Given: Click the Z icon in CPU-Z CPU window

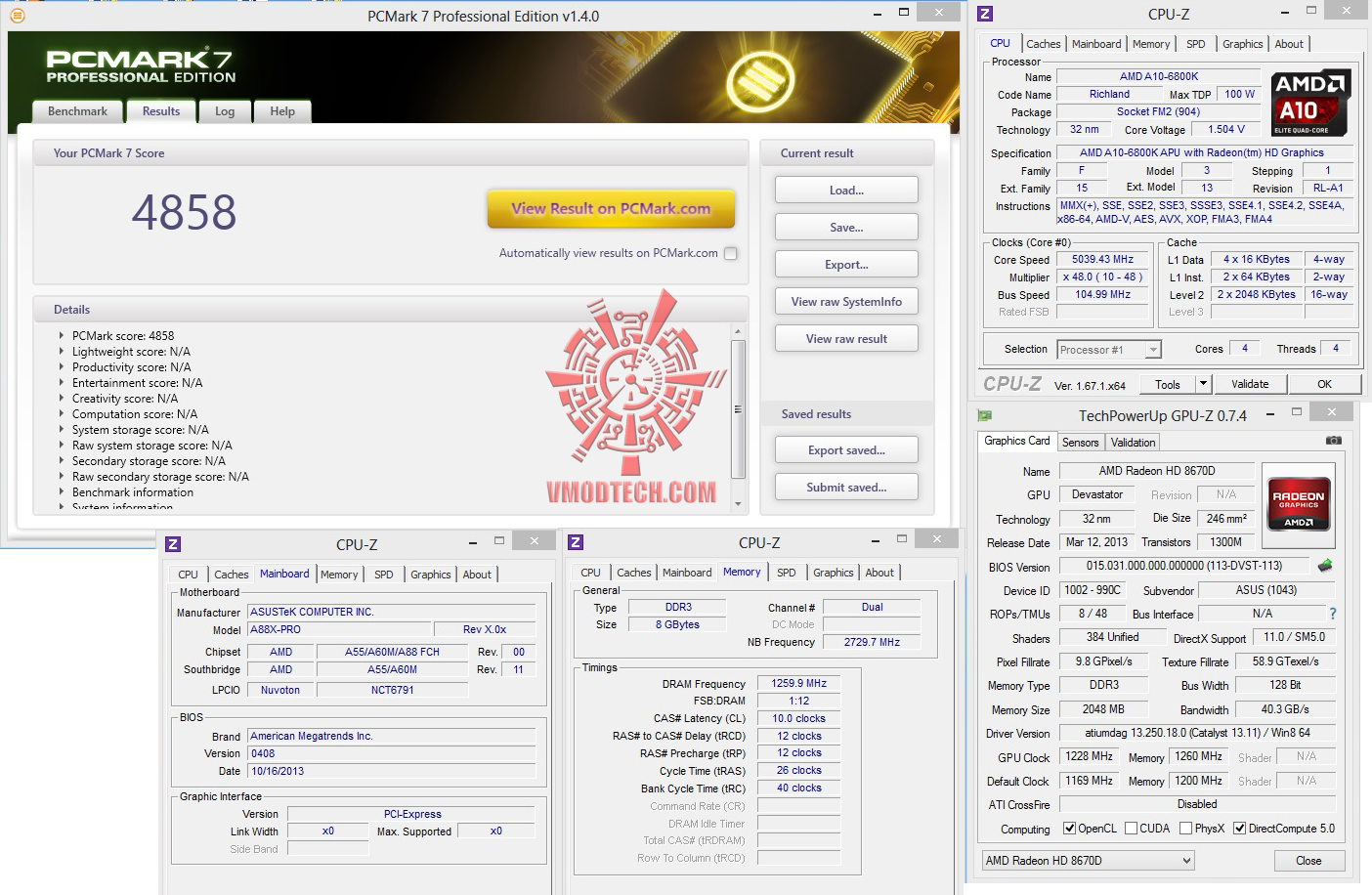Looking at the screenshot, I should pos(985,14).
